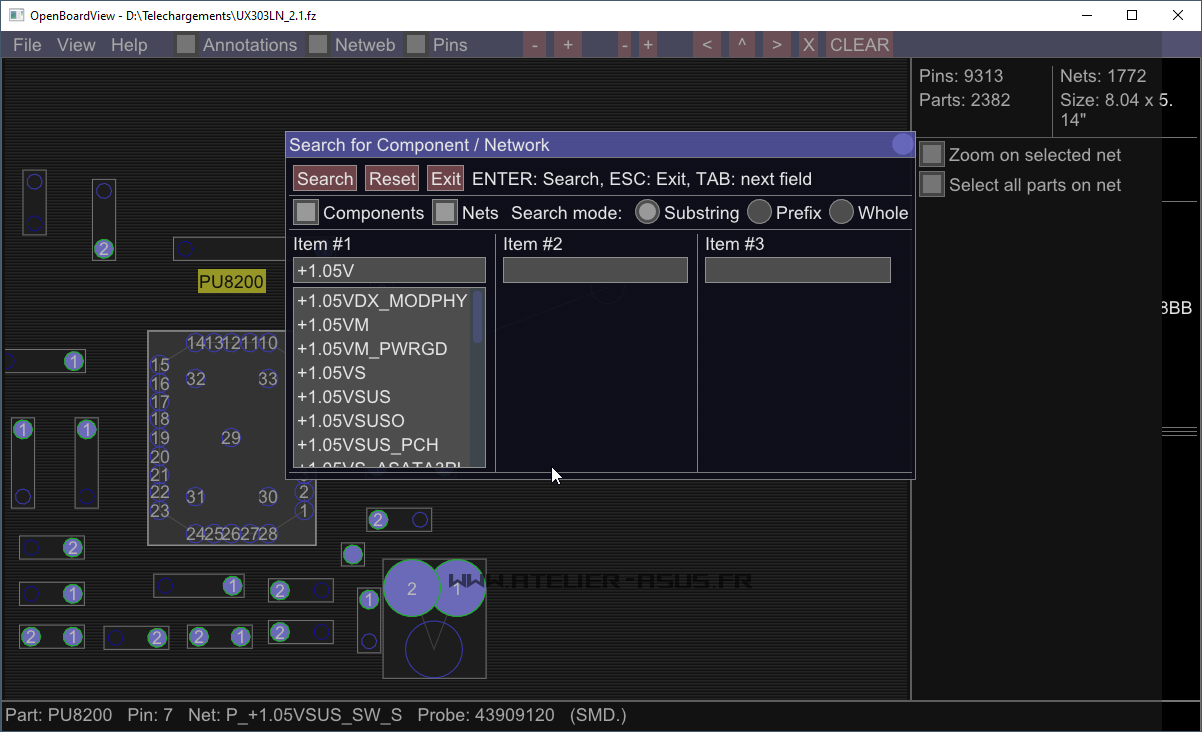1202x732 pixels.
Task: Click the X button beside CLEAR
Action: (x=809, y=45)
